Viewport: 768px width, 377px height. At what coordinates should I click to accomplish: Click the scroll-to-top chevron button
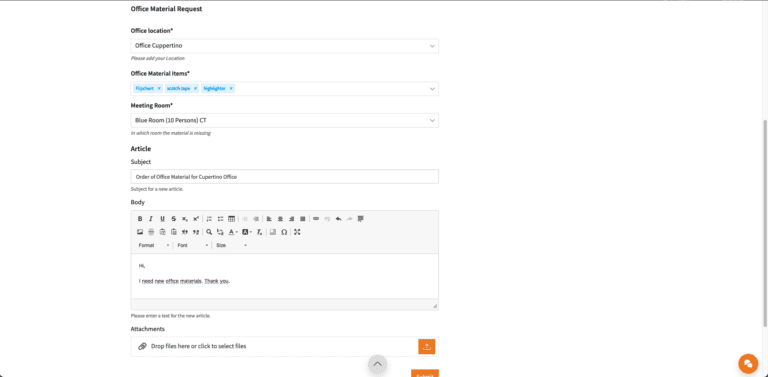377,364
